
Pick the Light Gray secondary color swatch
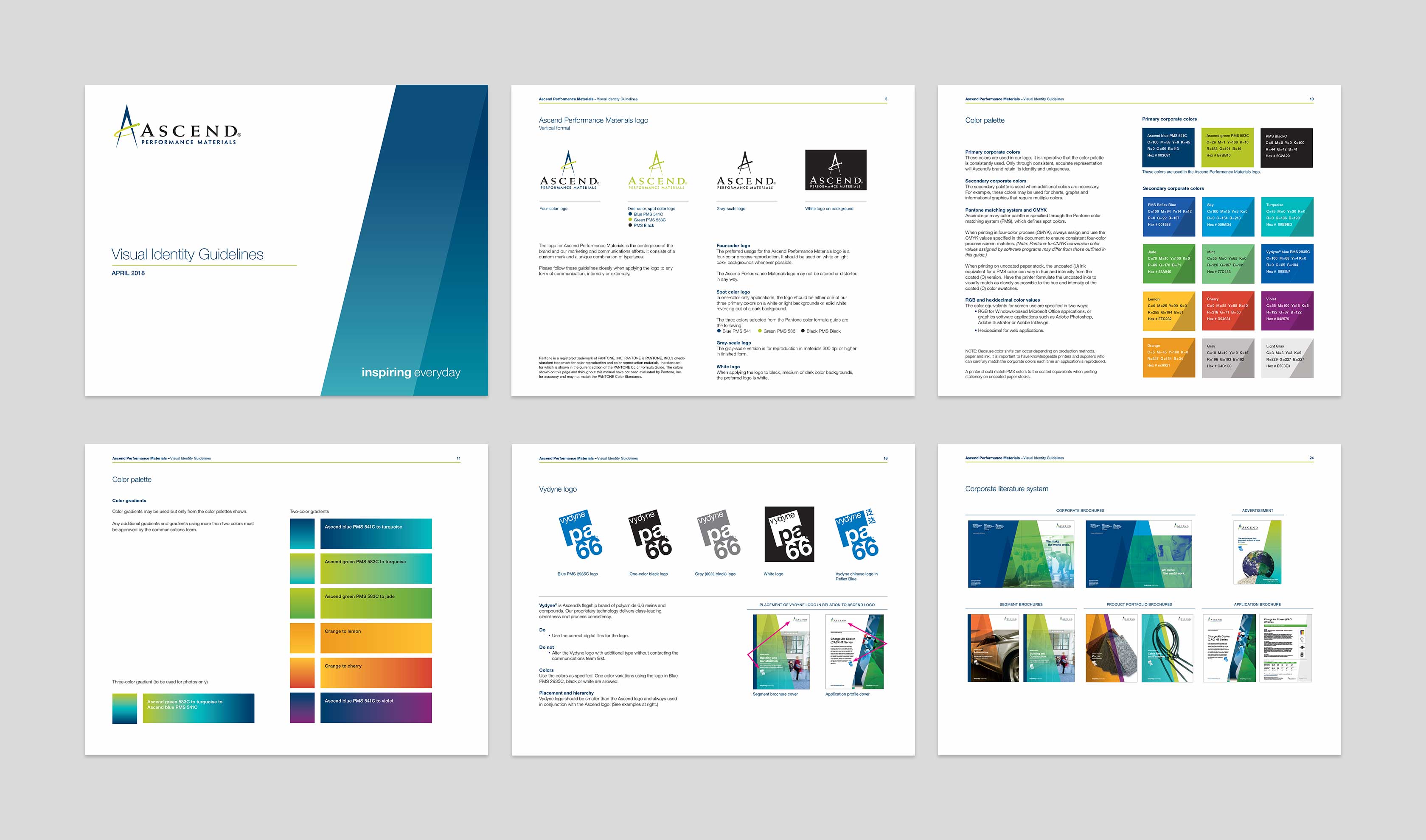[1287, 358]
